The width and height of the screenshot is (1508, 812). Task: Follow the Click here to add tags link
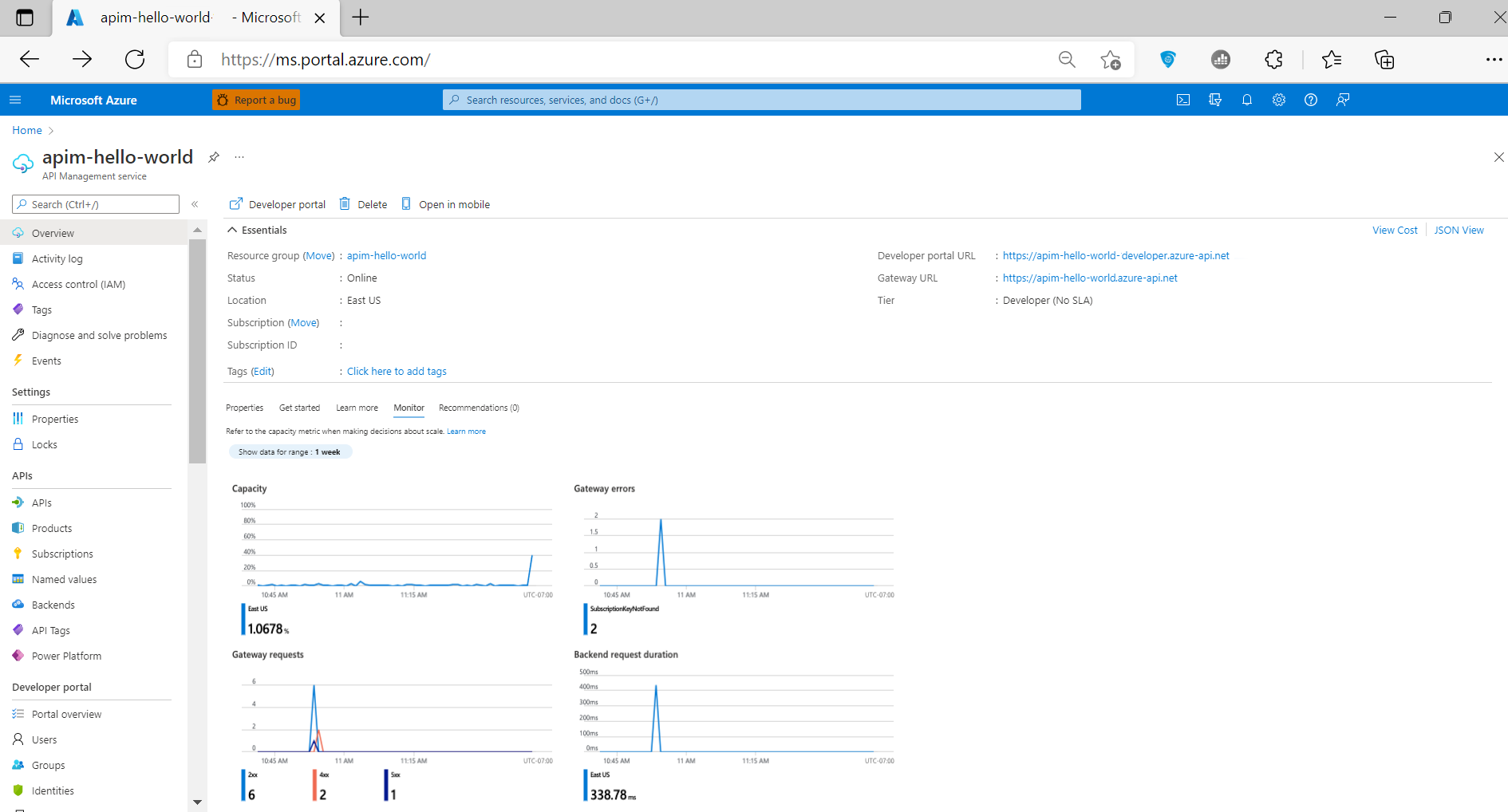pyautogui.click(x=396, y=371)
